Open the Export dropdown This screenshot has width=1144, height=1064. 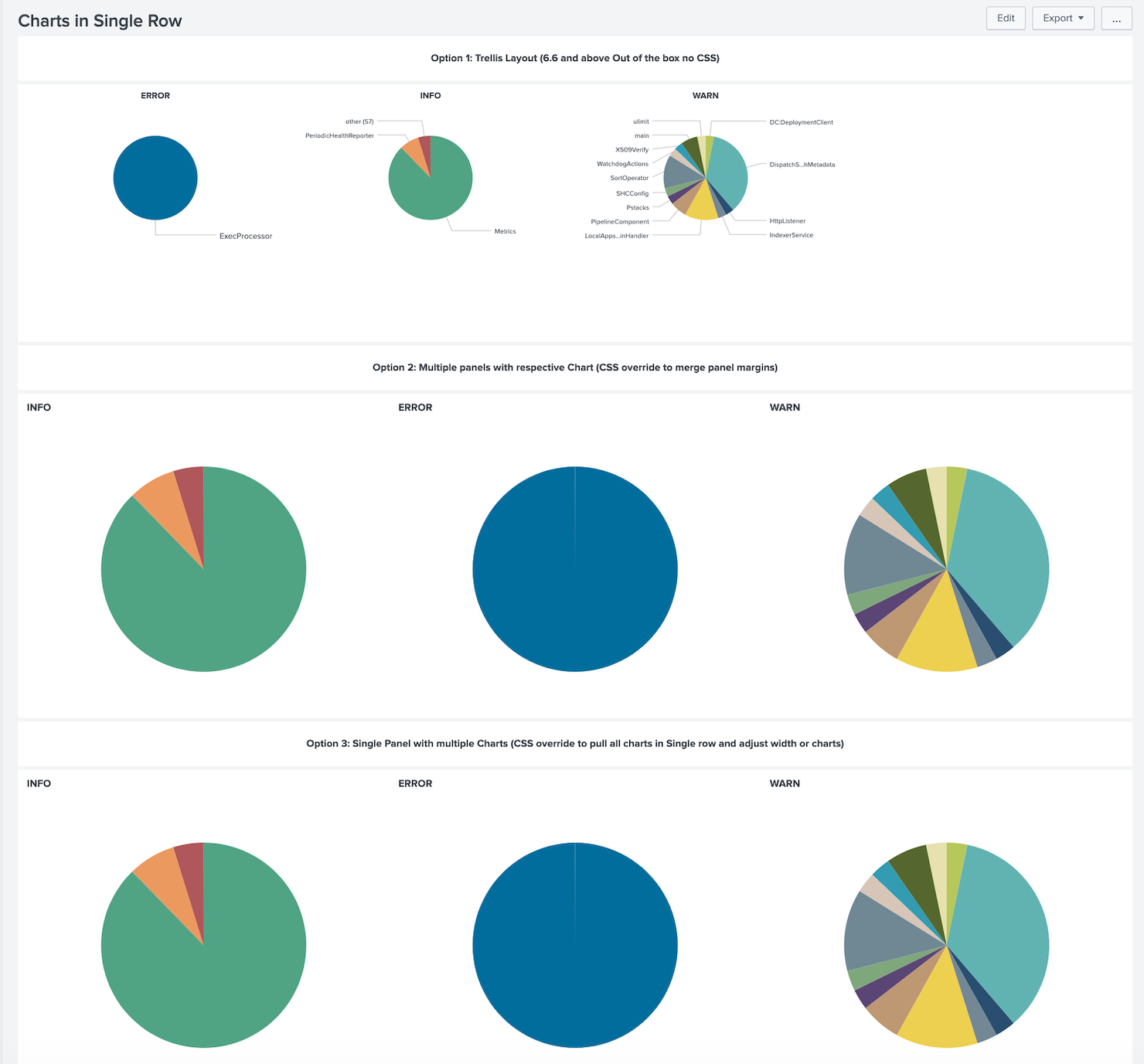tap(1062, 18)
